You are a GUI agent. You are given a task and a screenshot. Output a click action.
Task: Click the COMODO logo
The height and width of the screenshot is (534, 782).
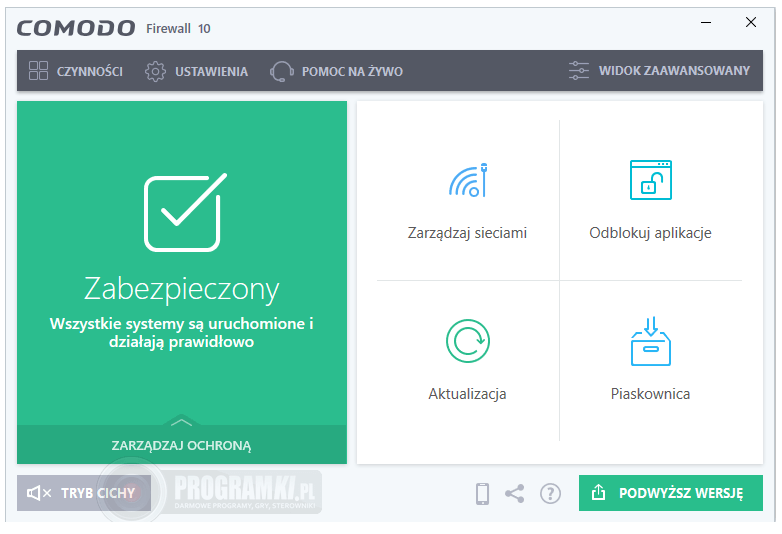click(x=76, y=28)
